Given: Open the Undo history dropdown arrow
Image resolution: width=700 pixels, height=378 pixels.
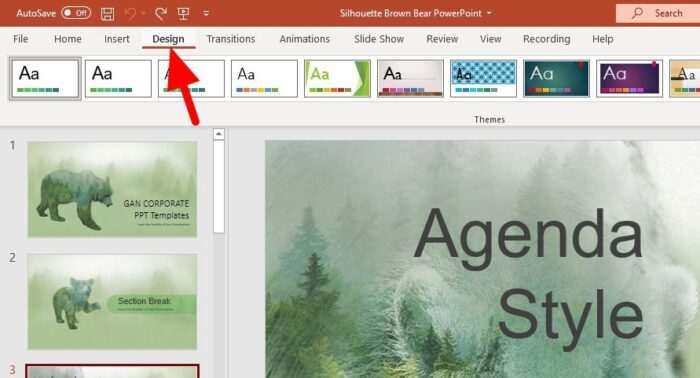Looking at the screenshot, I should pos(143,13).
